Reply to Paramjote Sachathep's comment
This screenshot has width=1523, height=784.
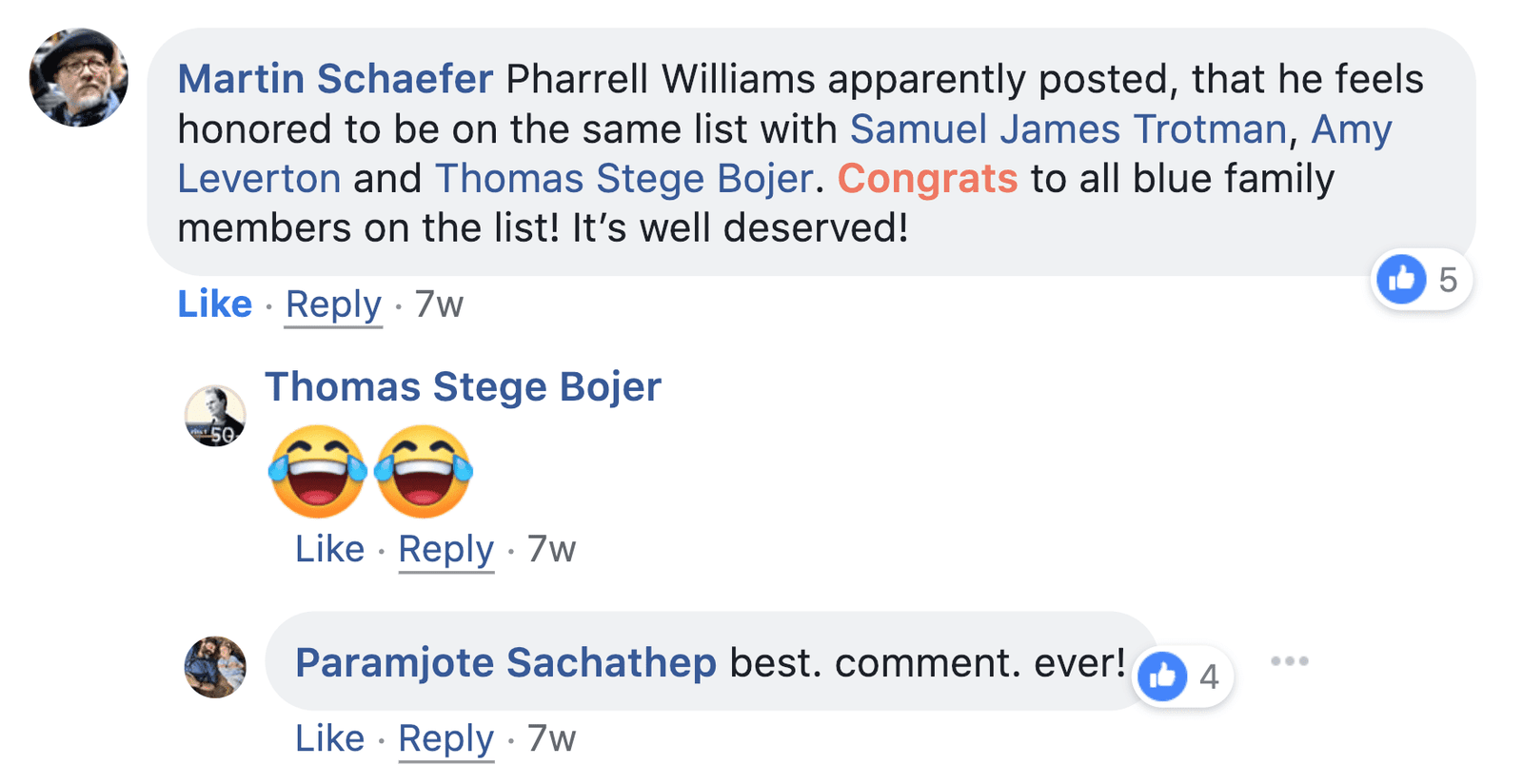(x=445, y=738)
